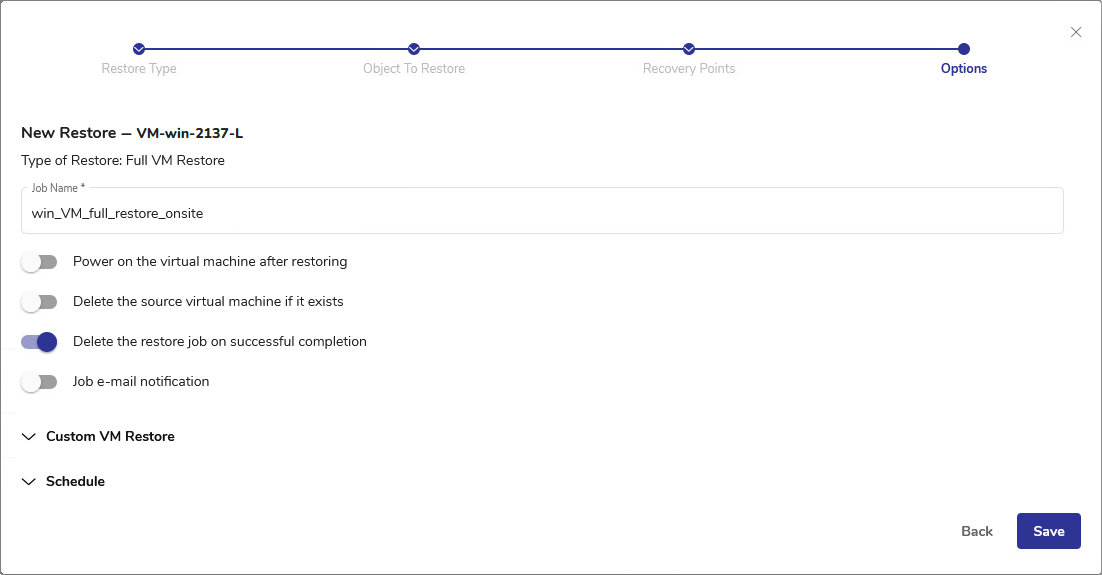Disable delete restore job on successful completion
This screenshot has height=575, width=1102.
tap(39, 342)
